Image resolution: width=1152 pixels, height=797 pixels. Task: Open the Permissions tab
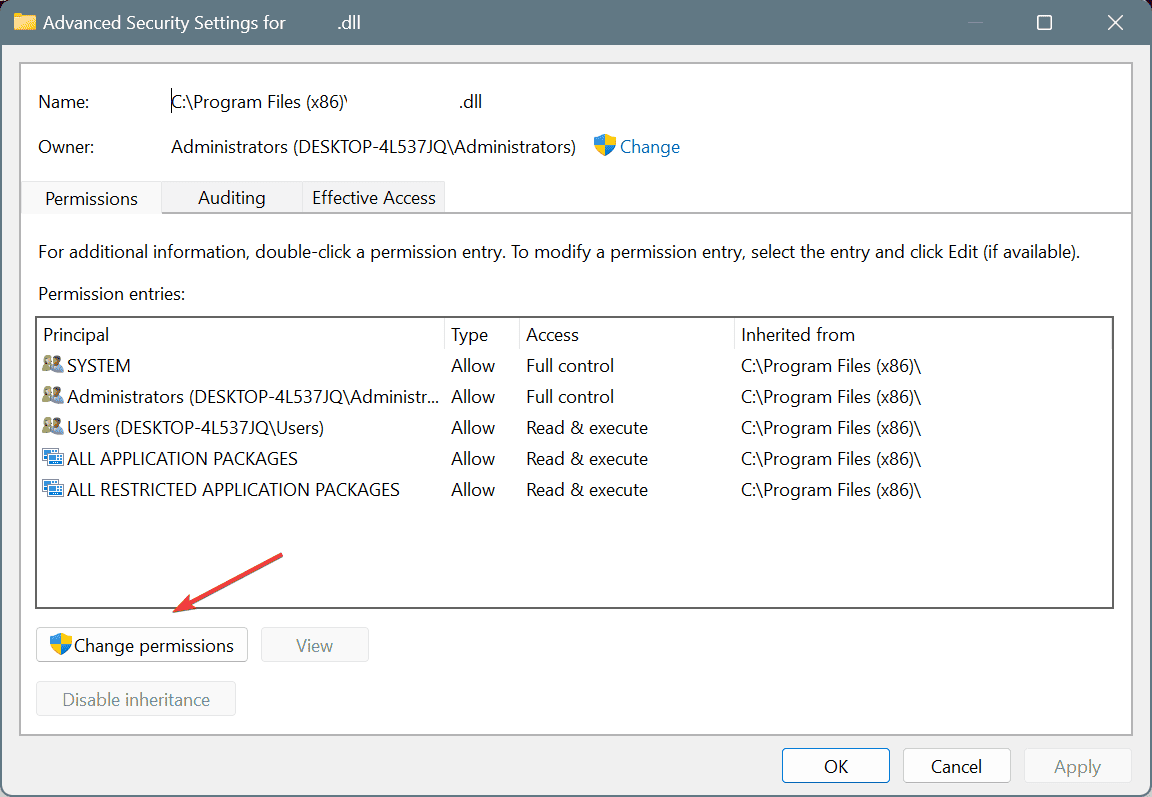pos(91,198)
